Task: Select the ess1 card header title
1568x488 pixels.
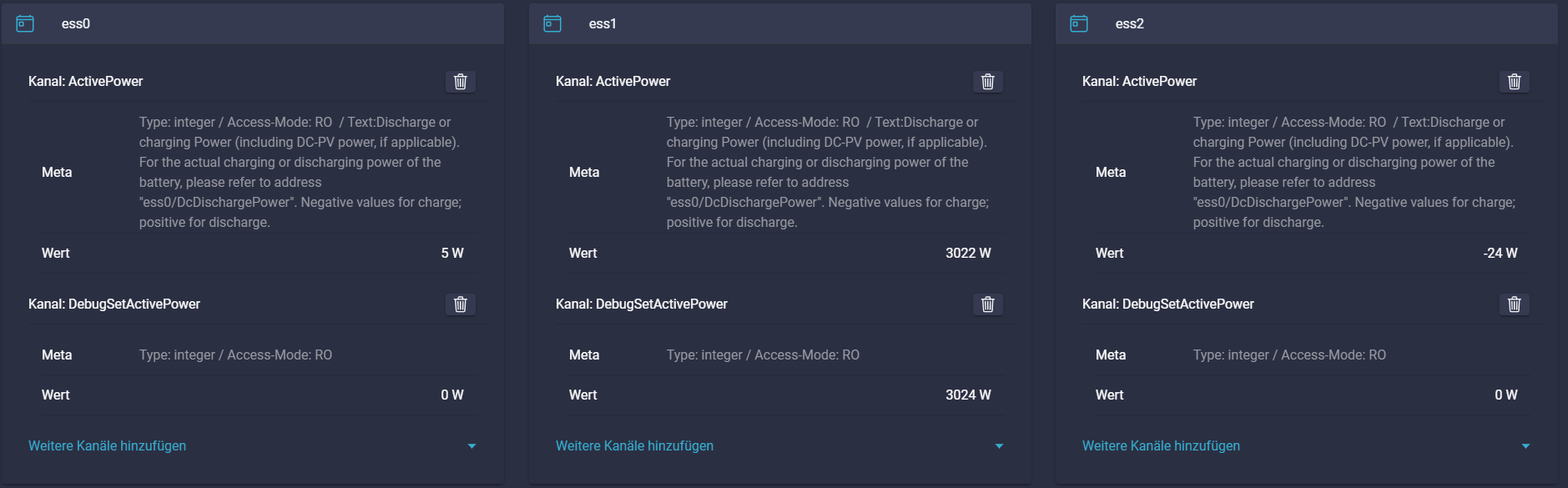Action: pos(602,24)
